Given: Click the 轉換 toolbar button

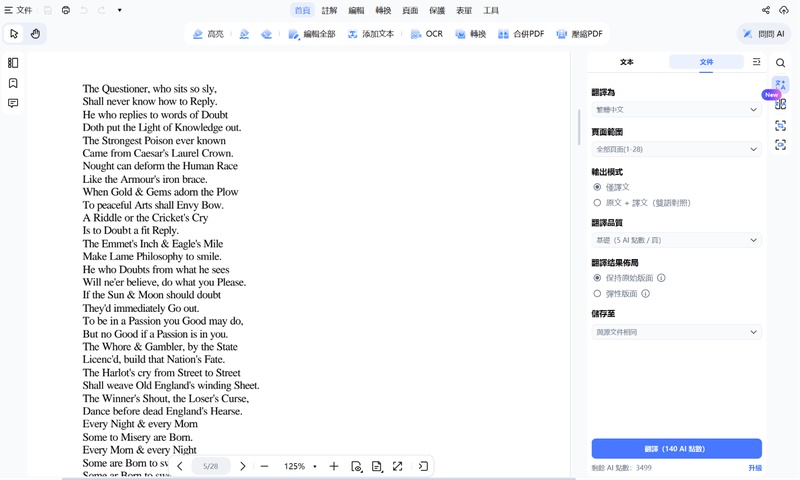Looking at the screenshot, I should 471,34.
